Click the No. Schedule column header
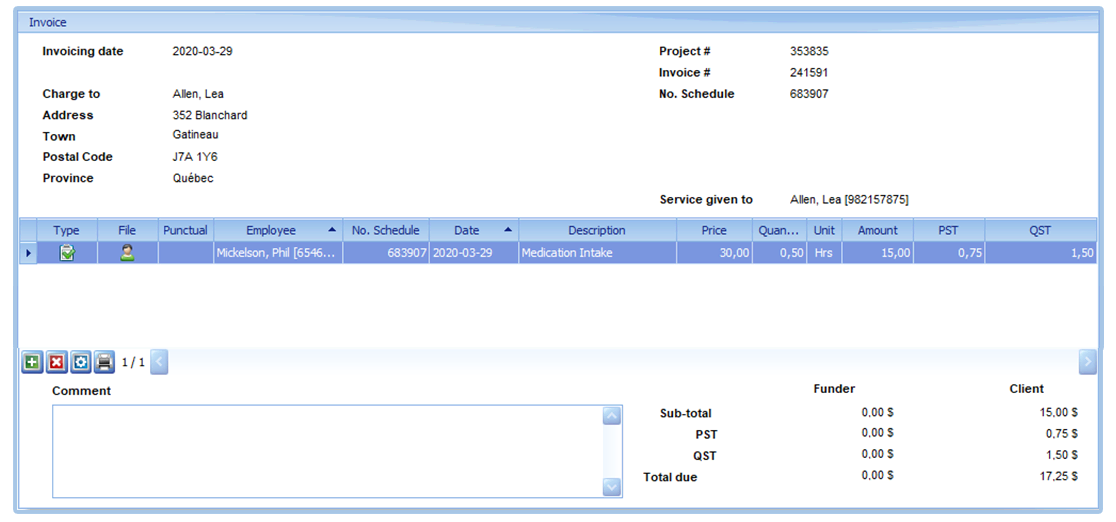1116x522 pixels. (386, 230)
